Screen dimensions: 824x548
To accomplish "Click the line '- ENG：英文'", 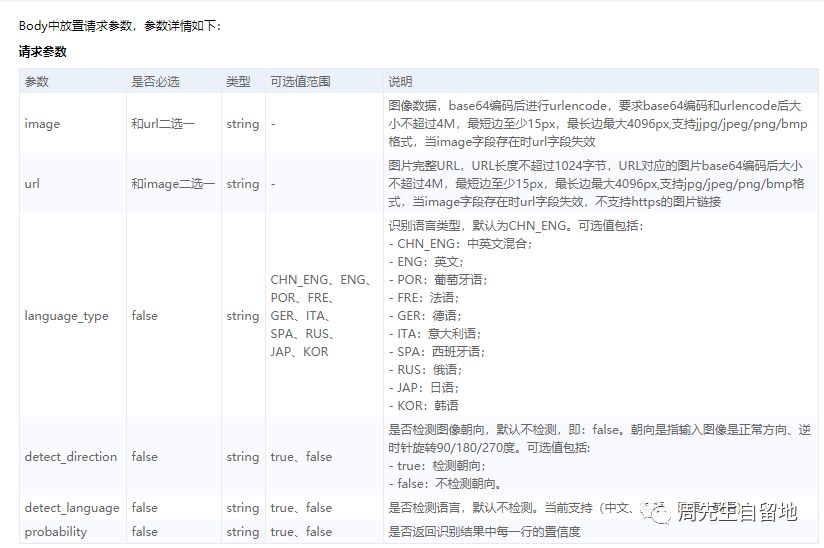I will 426,262.
